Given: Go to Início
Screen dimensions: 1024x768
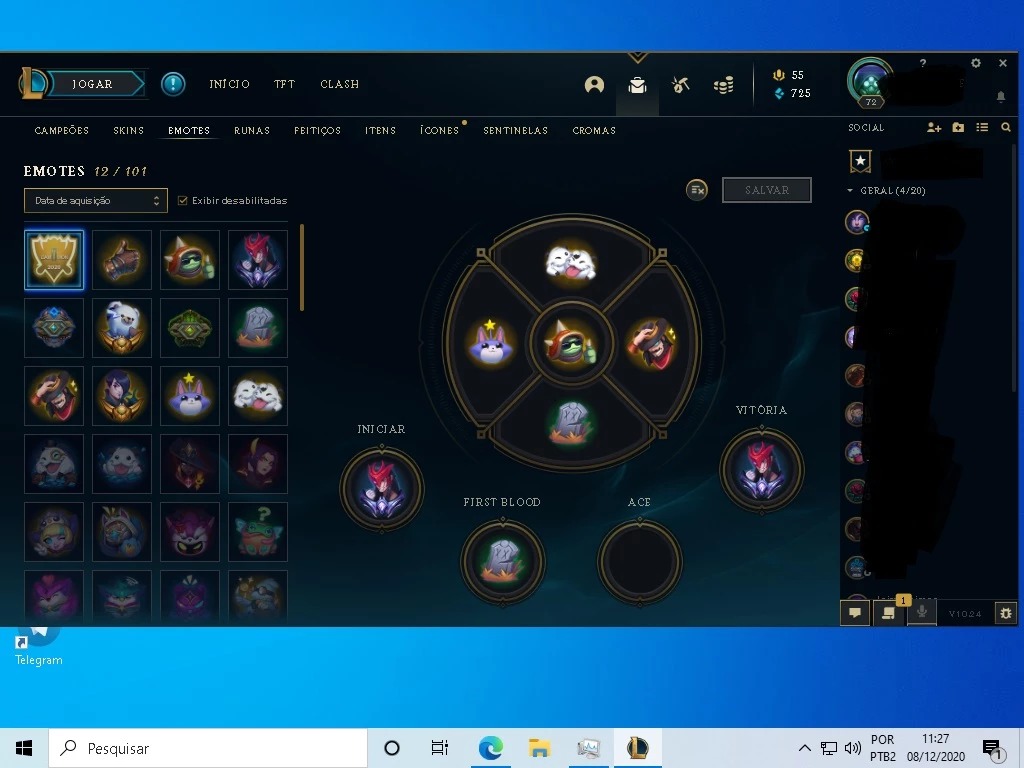Looking at the screenshot, I should tap(229, 84).
